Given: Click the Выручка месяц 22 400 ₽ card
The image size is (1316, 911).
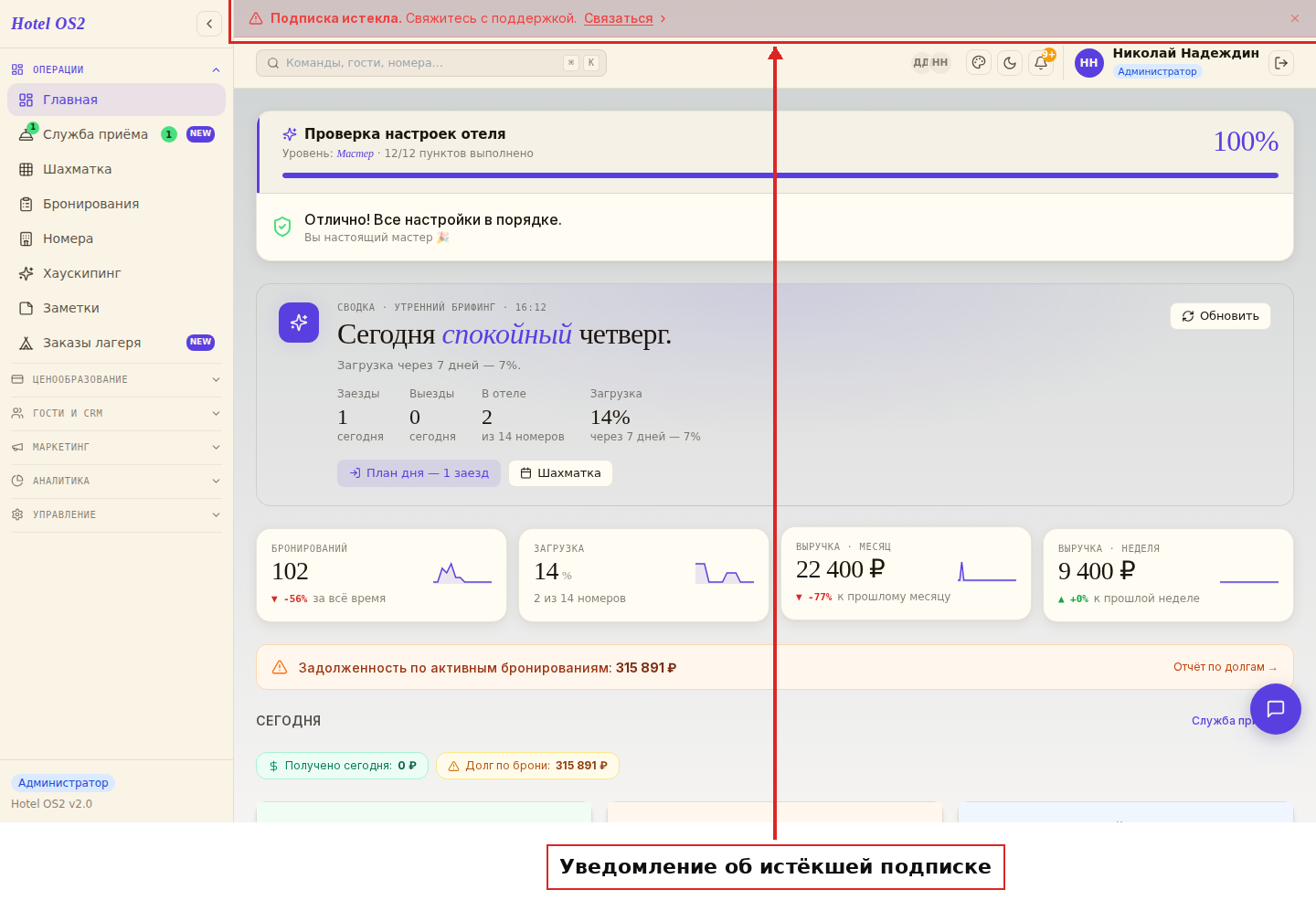Looking at the screenshot, I should pos(906,574).
